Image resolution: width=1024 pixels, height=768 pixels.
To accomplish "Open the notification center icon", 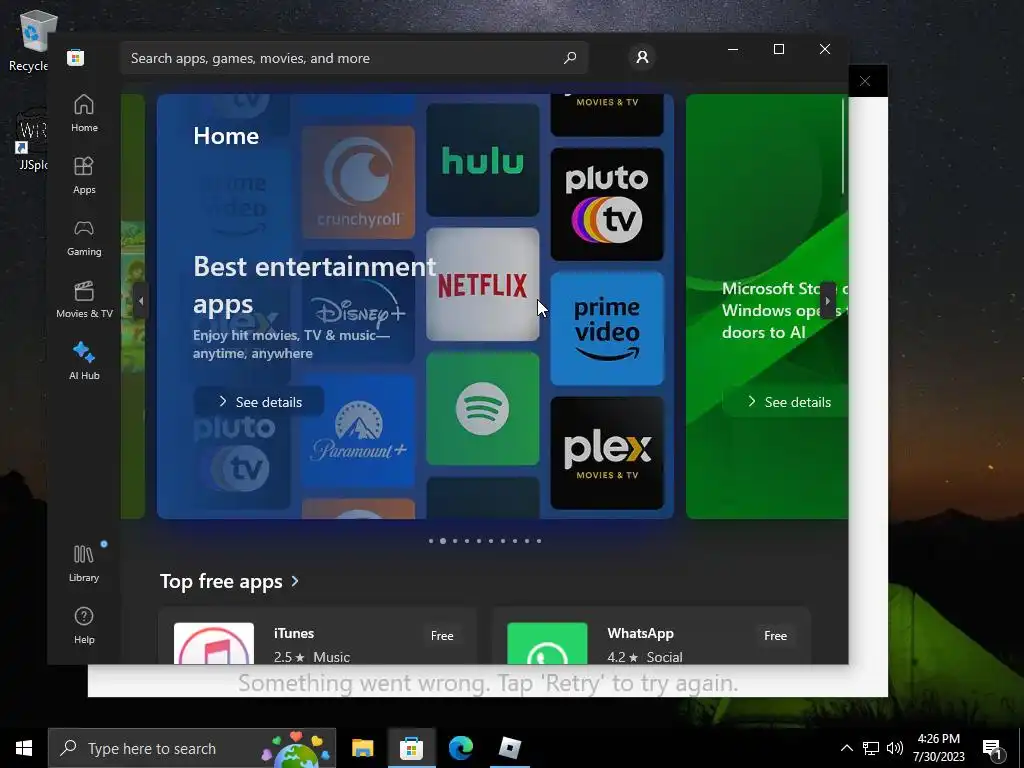I will click(x=993, y=749).
